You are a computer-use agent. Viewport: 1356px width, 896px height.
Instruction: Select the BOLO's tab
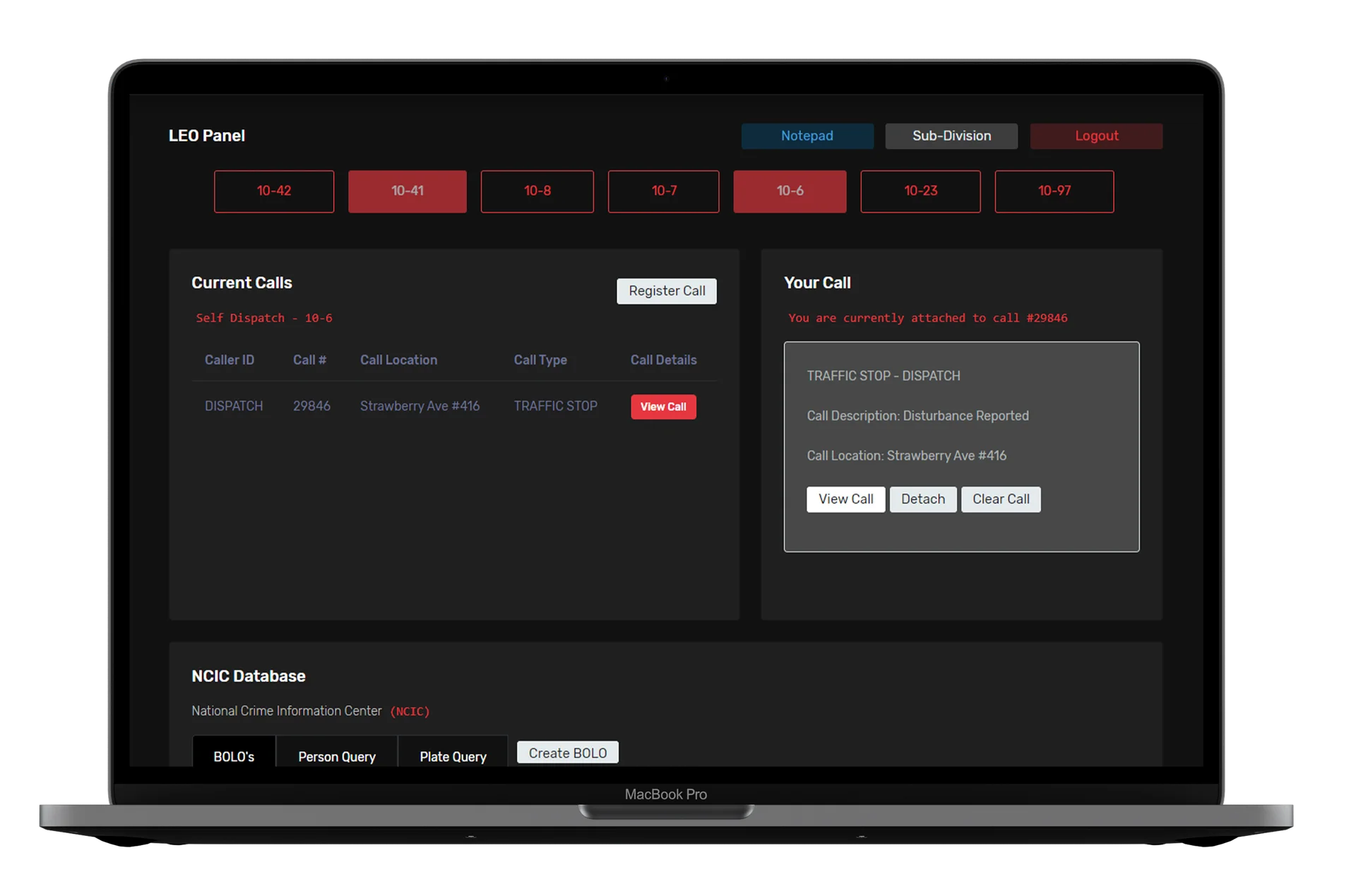tap(234, 756)
